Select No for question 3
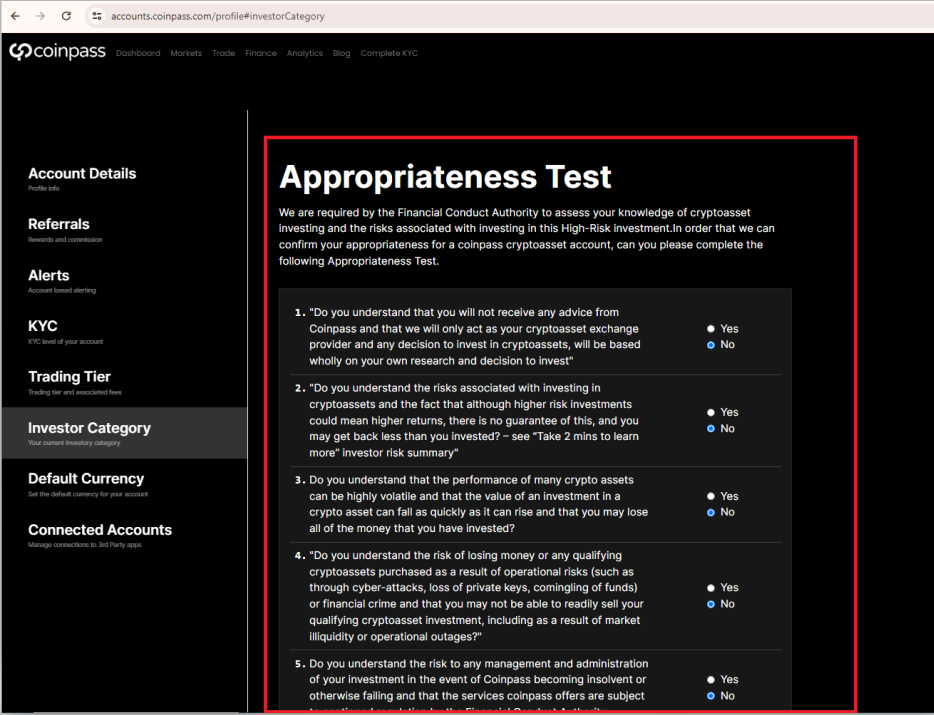Screen dimensions: 934x715 point(711,512)
